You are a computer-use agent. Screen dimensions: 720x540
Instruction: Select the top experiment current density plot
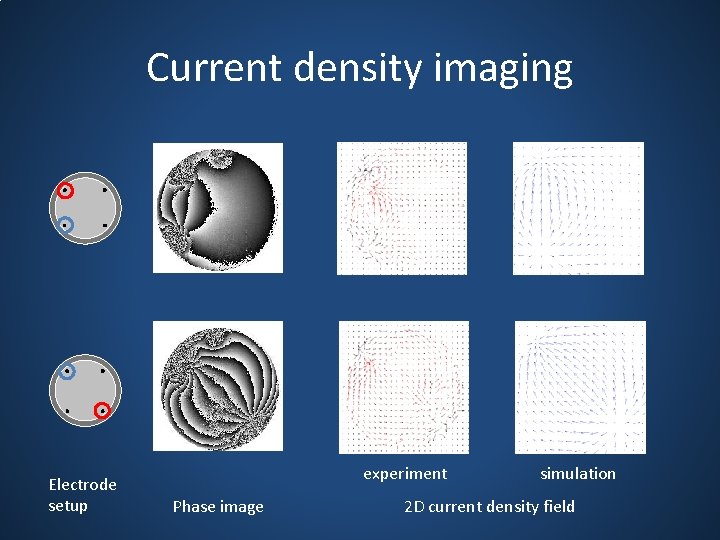(402, 208)
